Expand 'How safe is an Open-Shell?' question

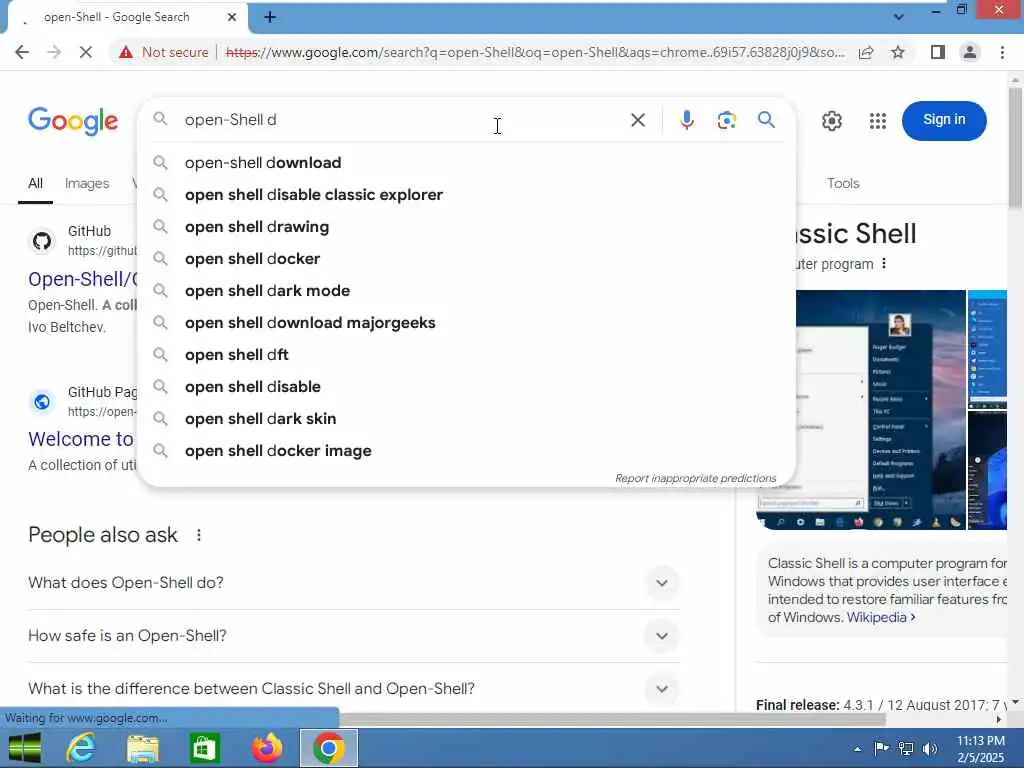[x=353, y=635]
